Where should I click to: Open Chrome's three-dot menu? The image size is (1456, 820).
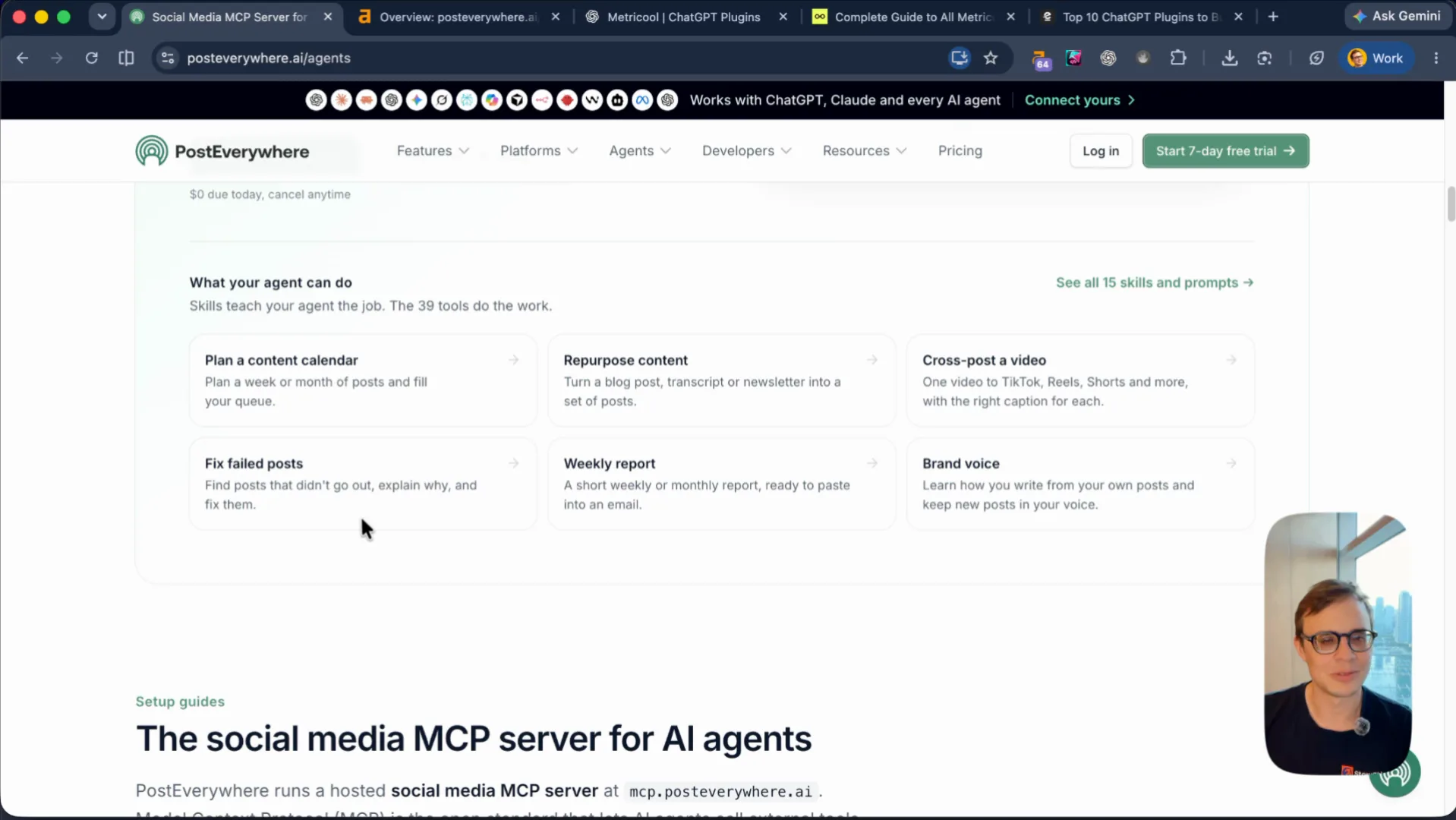tap(1436, 58)
